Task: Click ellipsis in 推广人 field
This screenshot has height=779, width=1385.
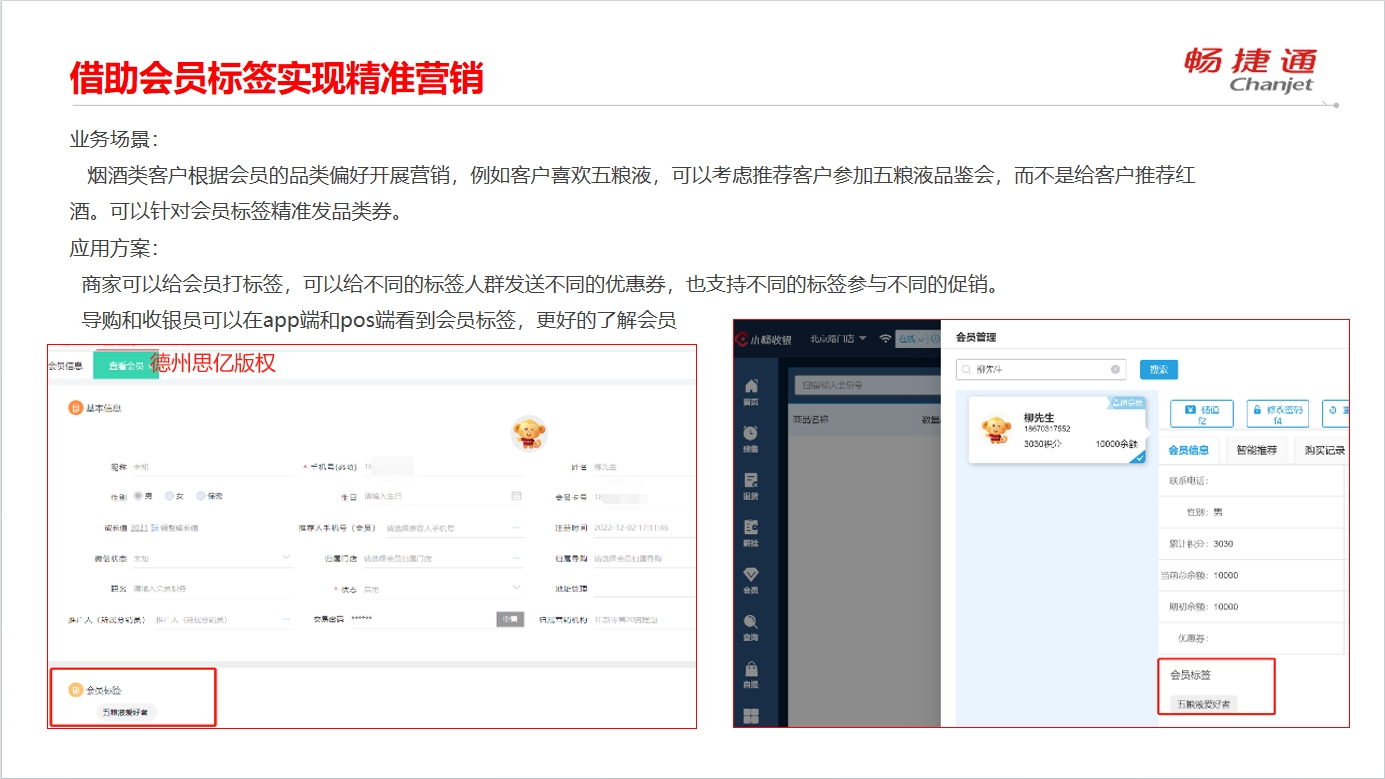Action: (x=286, y=620)
